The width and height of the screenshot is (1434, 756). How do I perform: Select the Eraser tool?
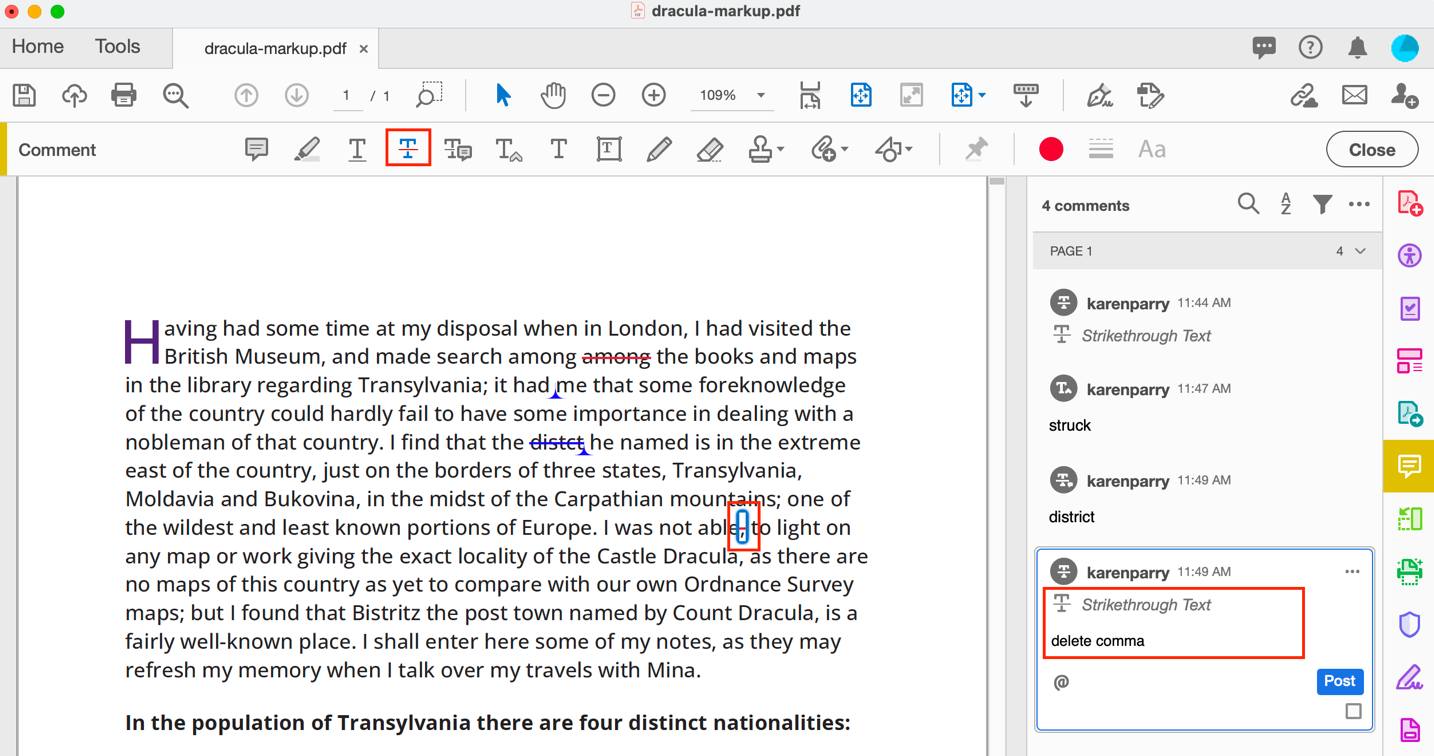click(709, 149)
